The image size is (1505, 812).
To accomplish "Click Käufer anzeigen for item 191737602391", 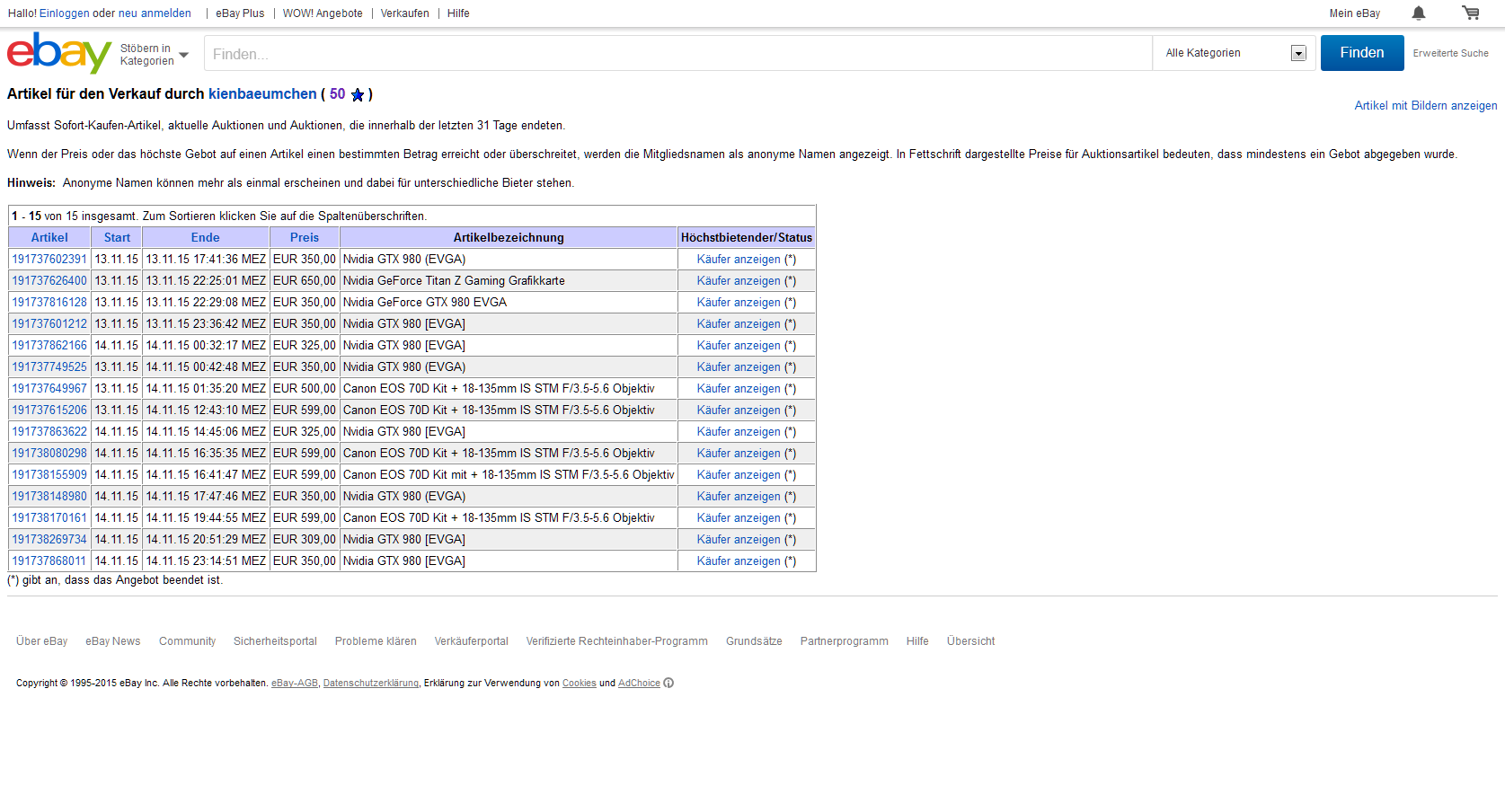I will click(x=739, y=259).
